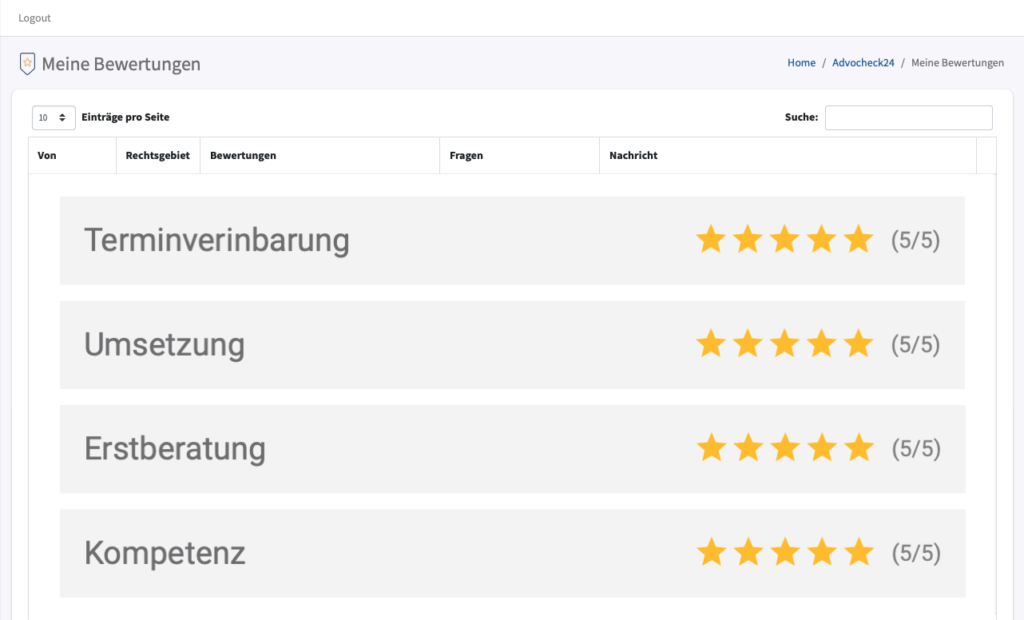Click first star in Terminverinbarung row

coord(711,240)
